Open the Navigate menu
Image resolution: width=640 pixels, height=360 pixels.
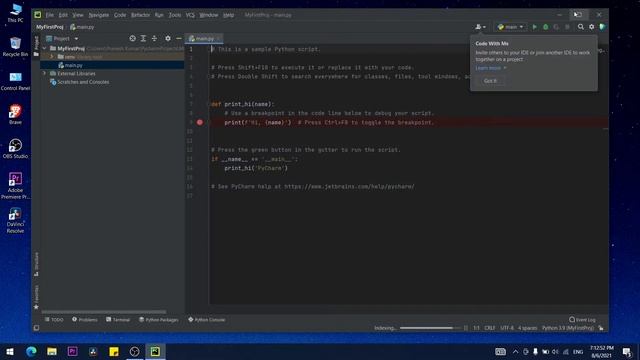[x=99, y=15]
